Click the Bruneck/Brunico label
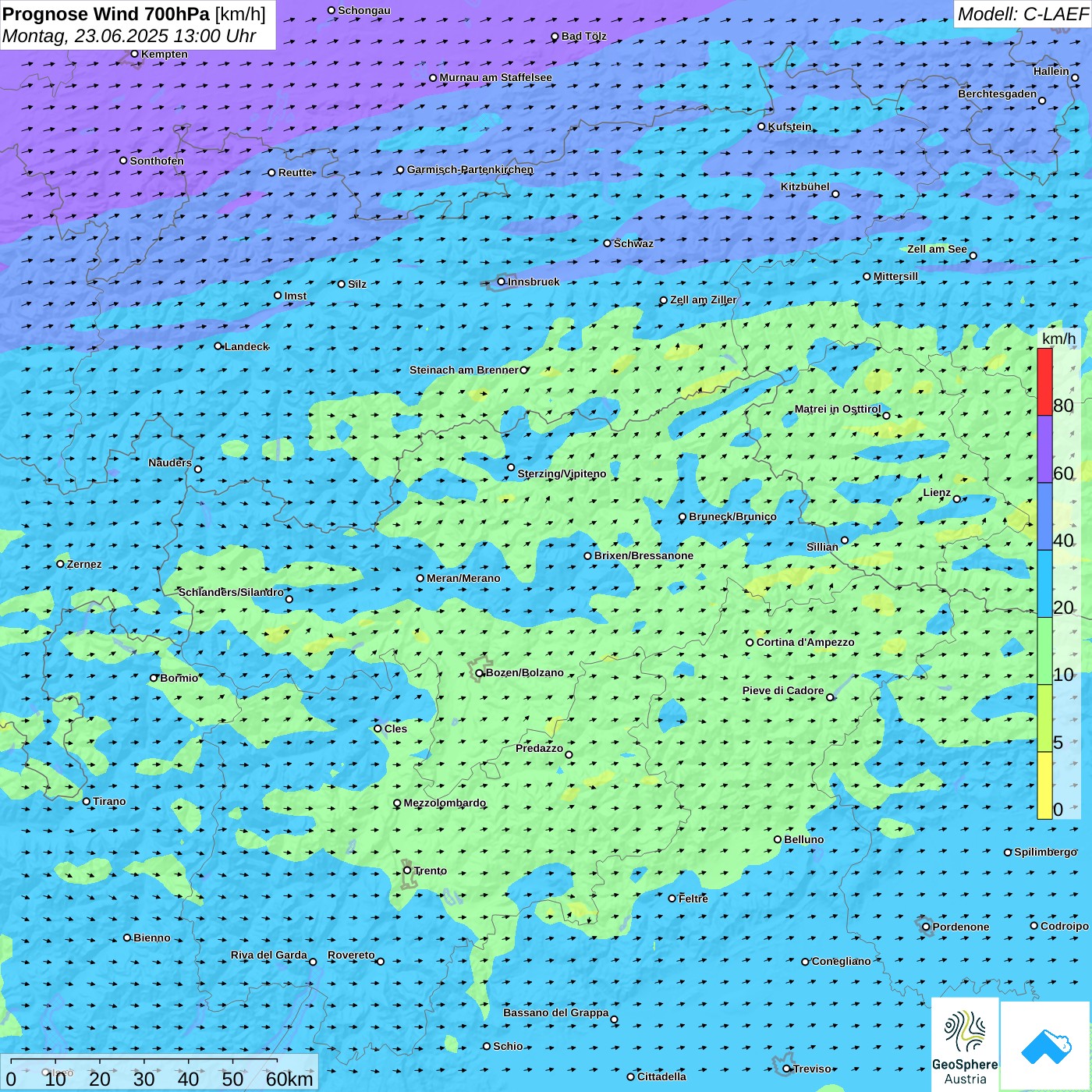Image resolution: width=1092 pixels, height=1092 pixels. click(732, 516)
